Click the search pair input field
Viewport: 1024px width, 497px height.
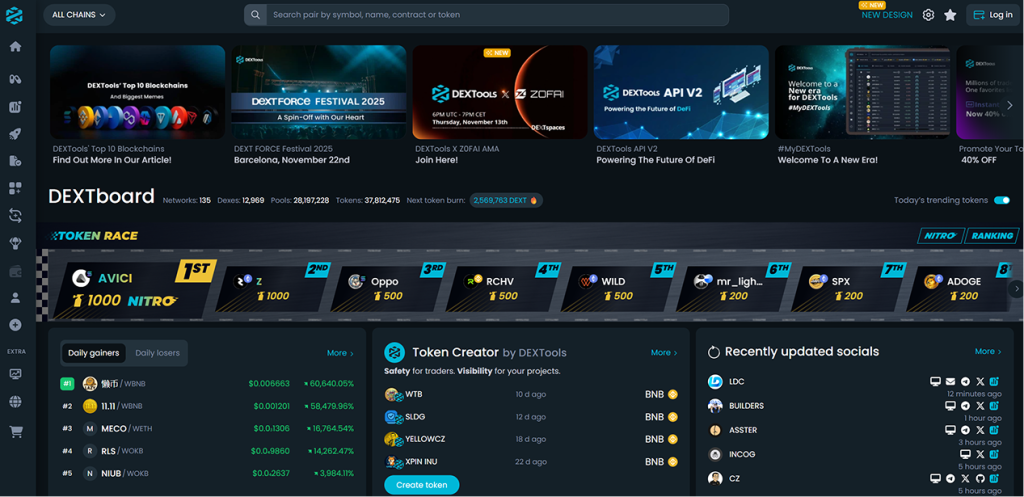coord(490,15)
